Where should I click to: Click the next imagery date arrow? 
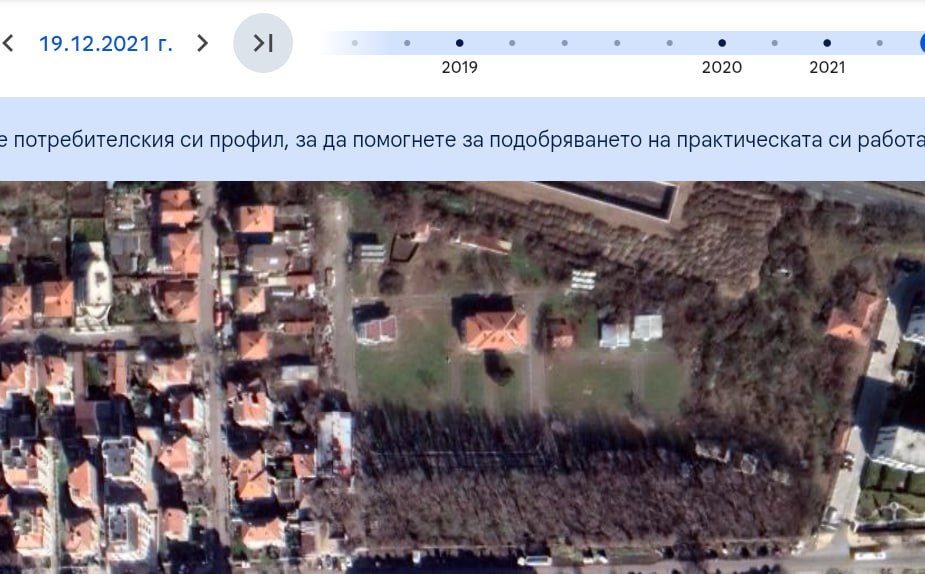[202, 43]
